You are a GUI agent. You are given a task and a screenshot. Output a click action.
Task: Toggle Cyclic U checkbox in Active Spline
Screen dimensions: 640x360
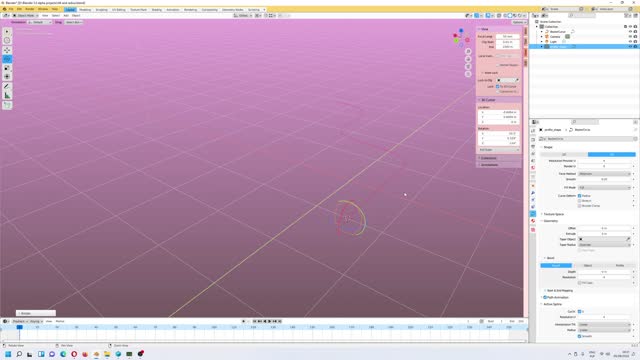click(x=580, y=311)
